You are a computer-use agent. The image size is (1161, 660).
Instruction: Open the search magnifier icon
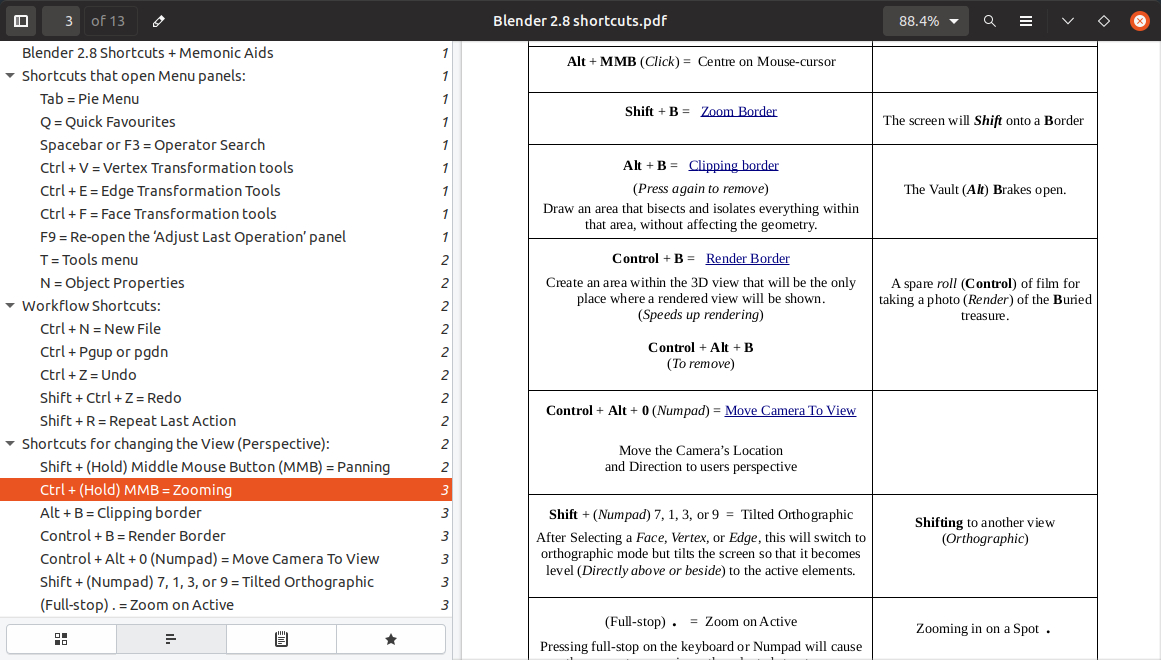pos(989,21)
